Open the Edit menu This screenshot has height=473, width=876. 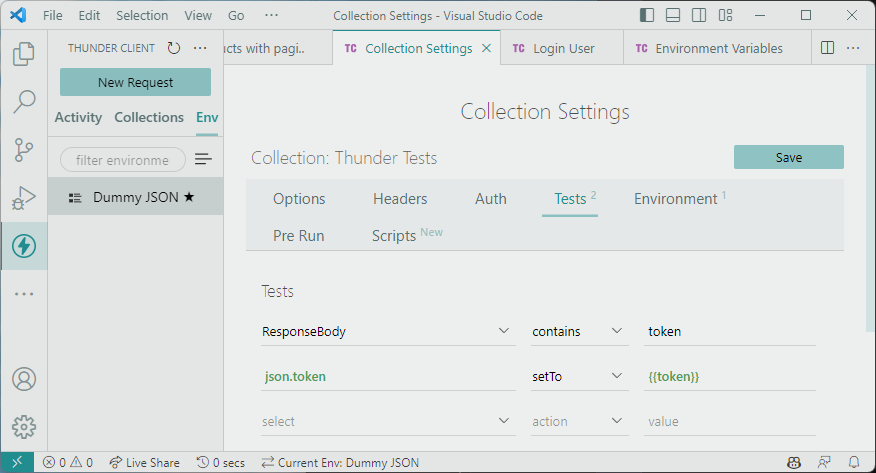click(89, 15)
